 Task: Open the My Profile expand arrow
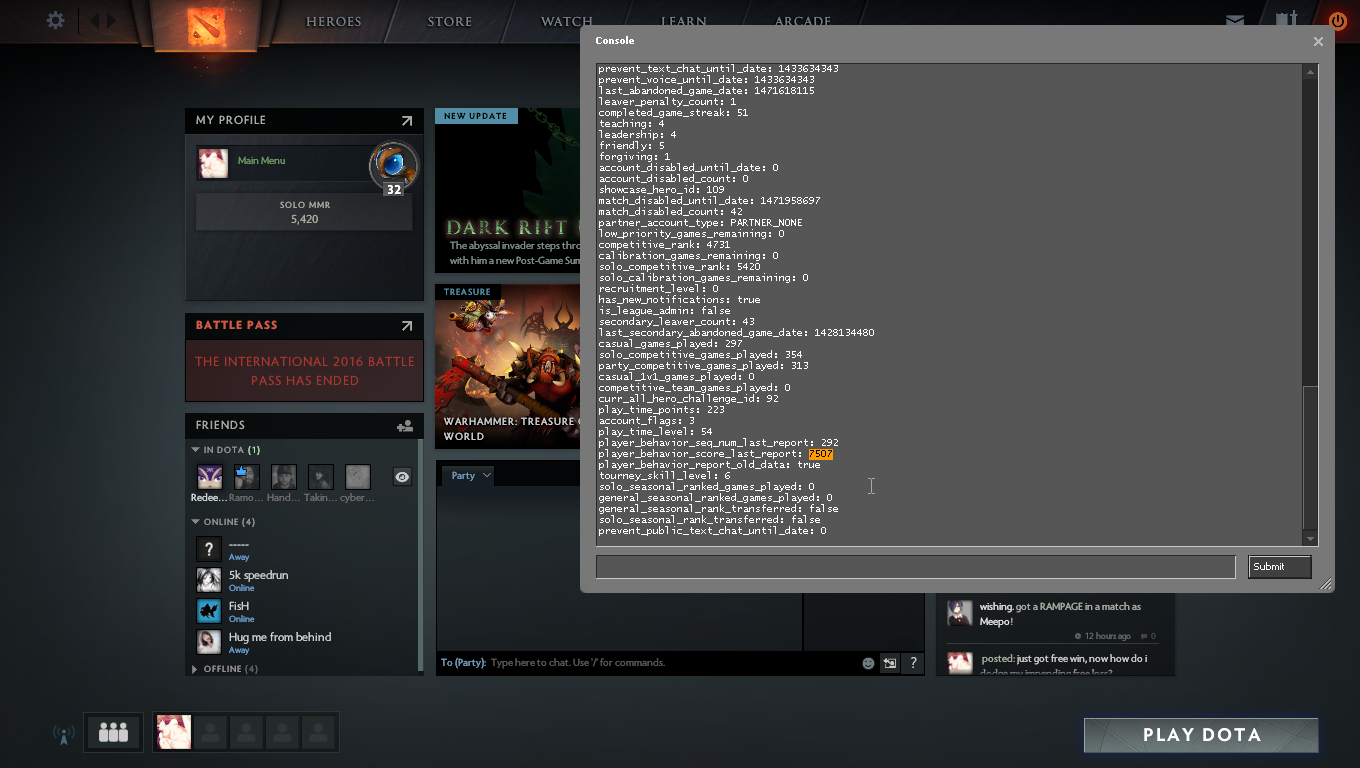[x=407, y=120]
